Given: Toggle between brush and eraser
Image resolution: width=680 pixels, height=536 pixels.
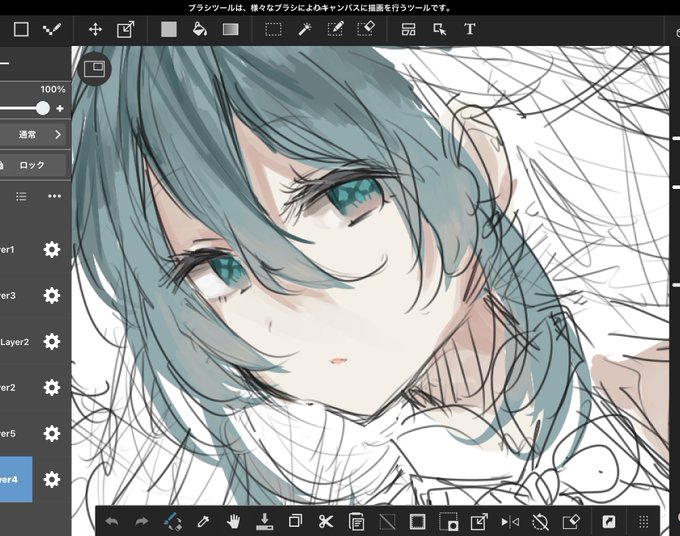Looking at the screenshot, I should (x=172, y=522).
